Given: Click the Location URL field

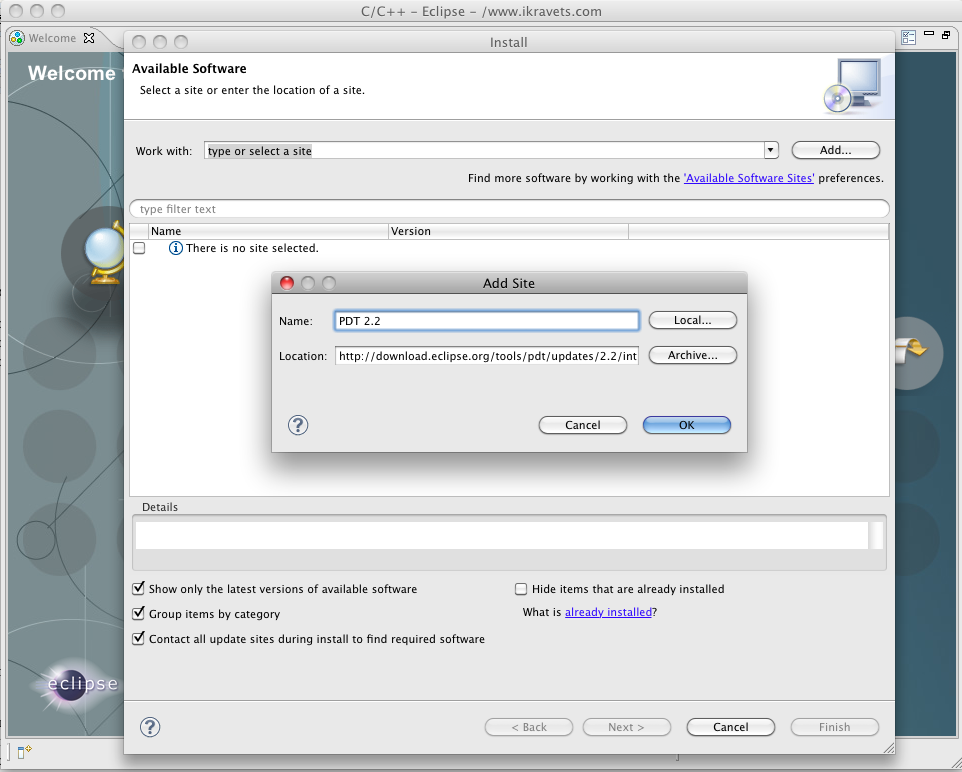Looking at the screenshot, I should (x=487, y=356).
